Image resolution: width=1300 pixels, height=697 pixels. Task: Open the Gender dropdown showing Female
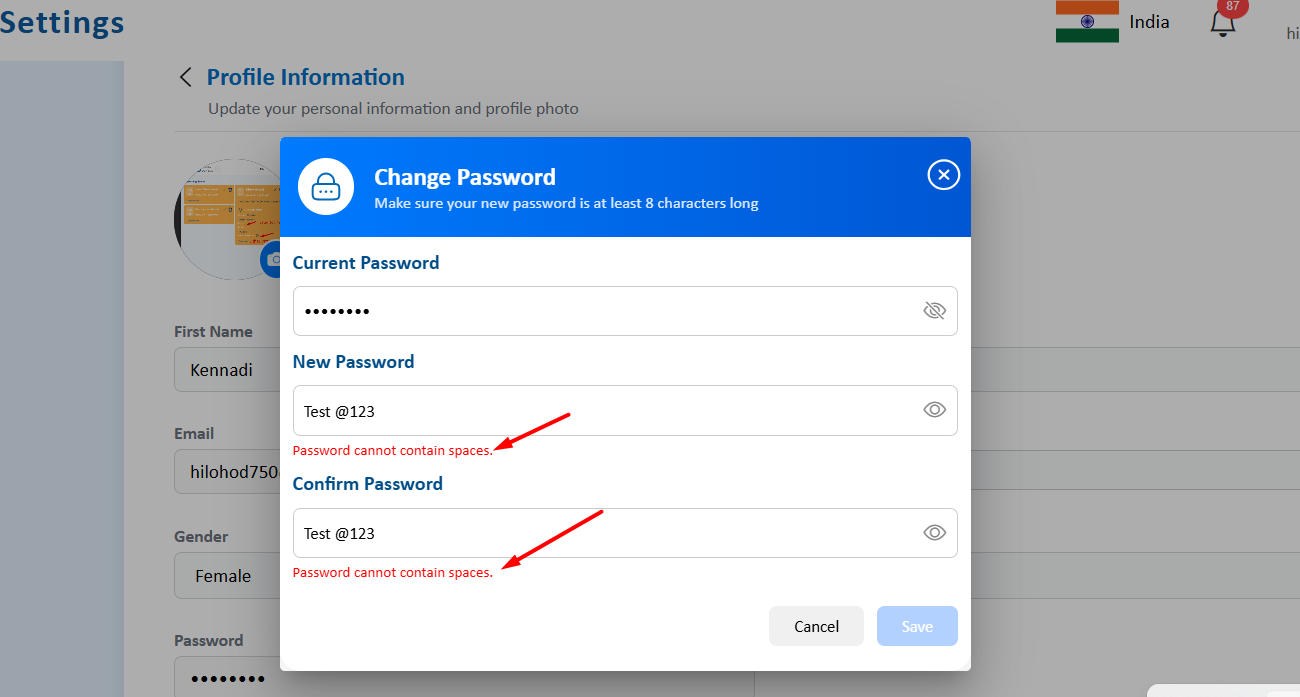coord(225,576)
